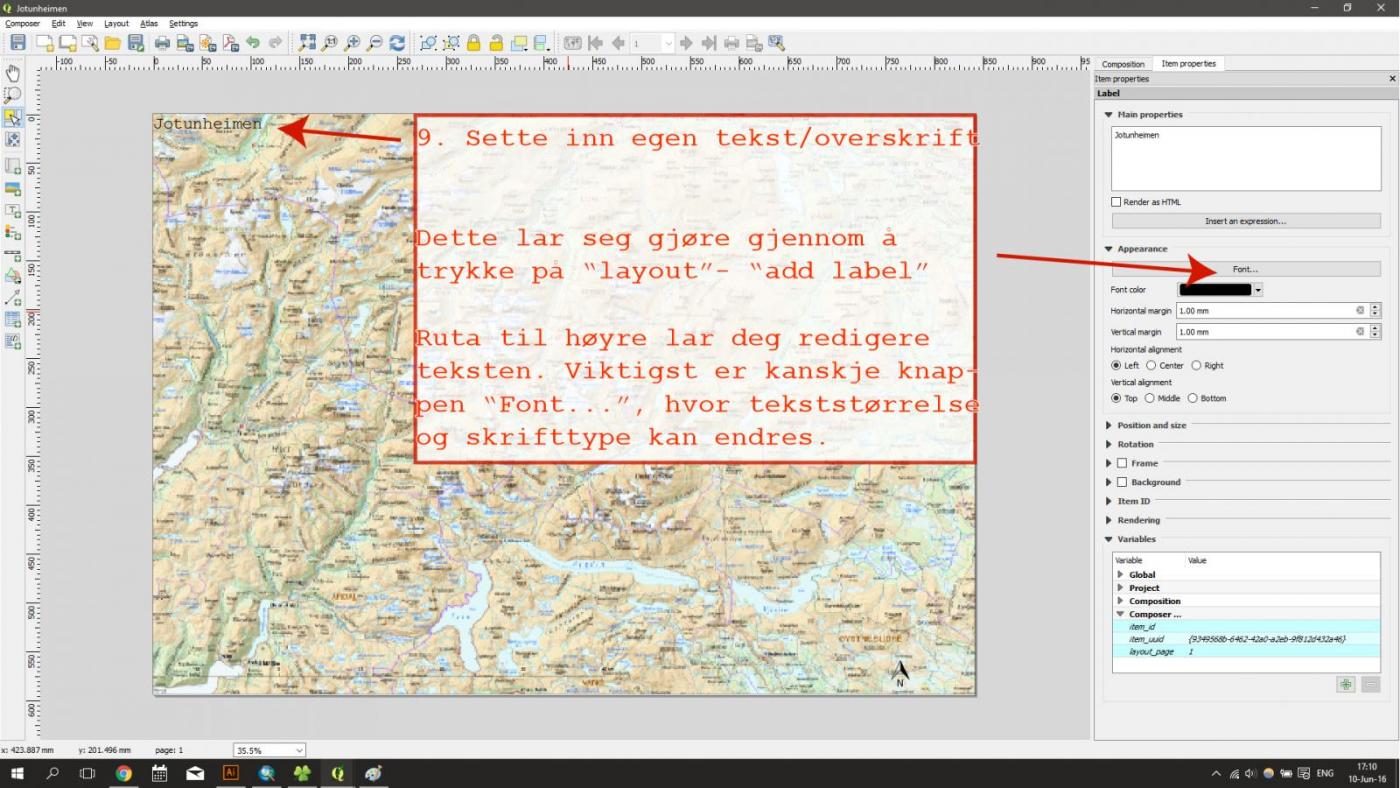Click the Zoom full toolbar icon

[x=307, y=43]
